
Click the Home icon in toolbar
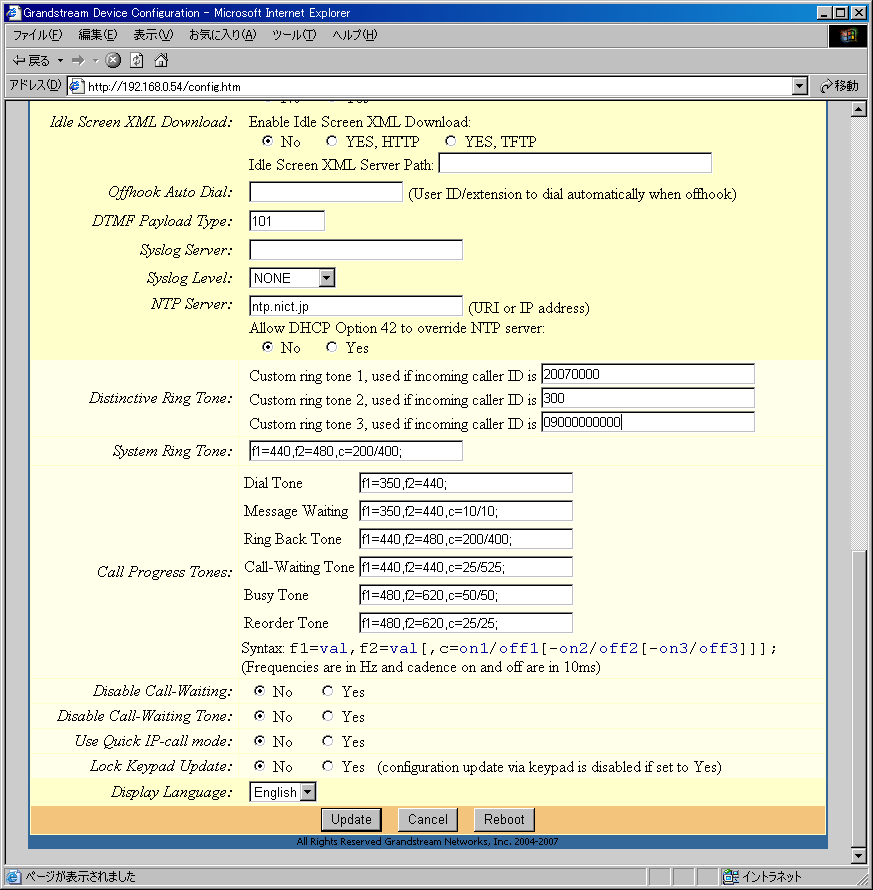161,61
